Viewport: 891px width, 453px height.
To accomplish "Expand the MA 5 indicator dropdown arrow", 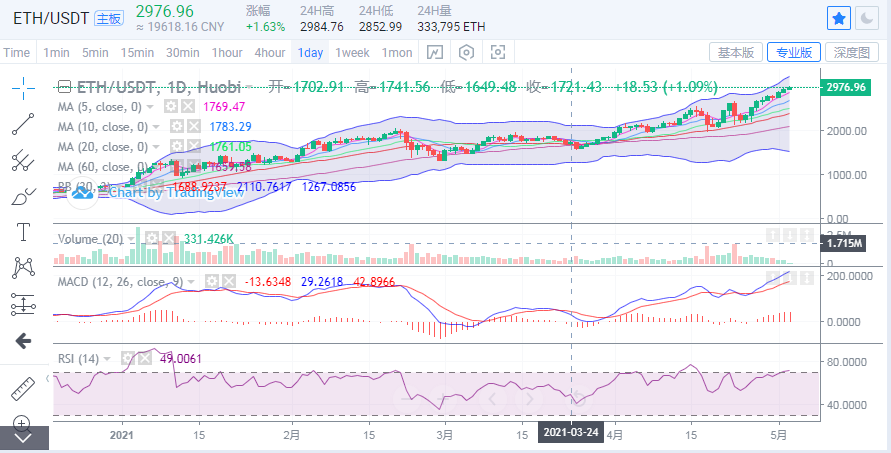I will [x=150, y=106].
